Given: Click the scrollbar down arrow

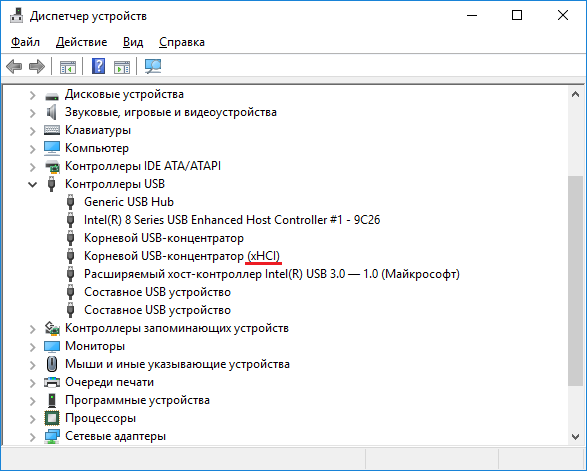Looking at the screenshot, I should click(x=575, y=437).
